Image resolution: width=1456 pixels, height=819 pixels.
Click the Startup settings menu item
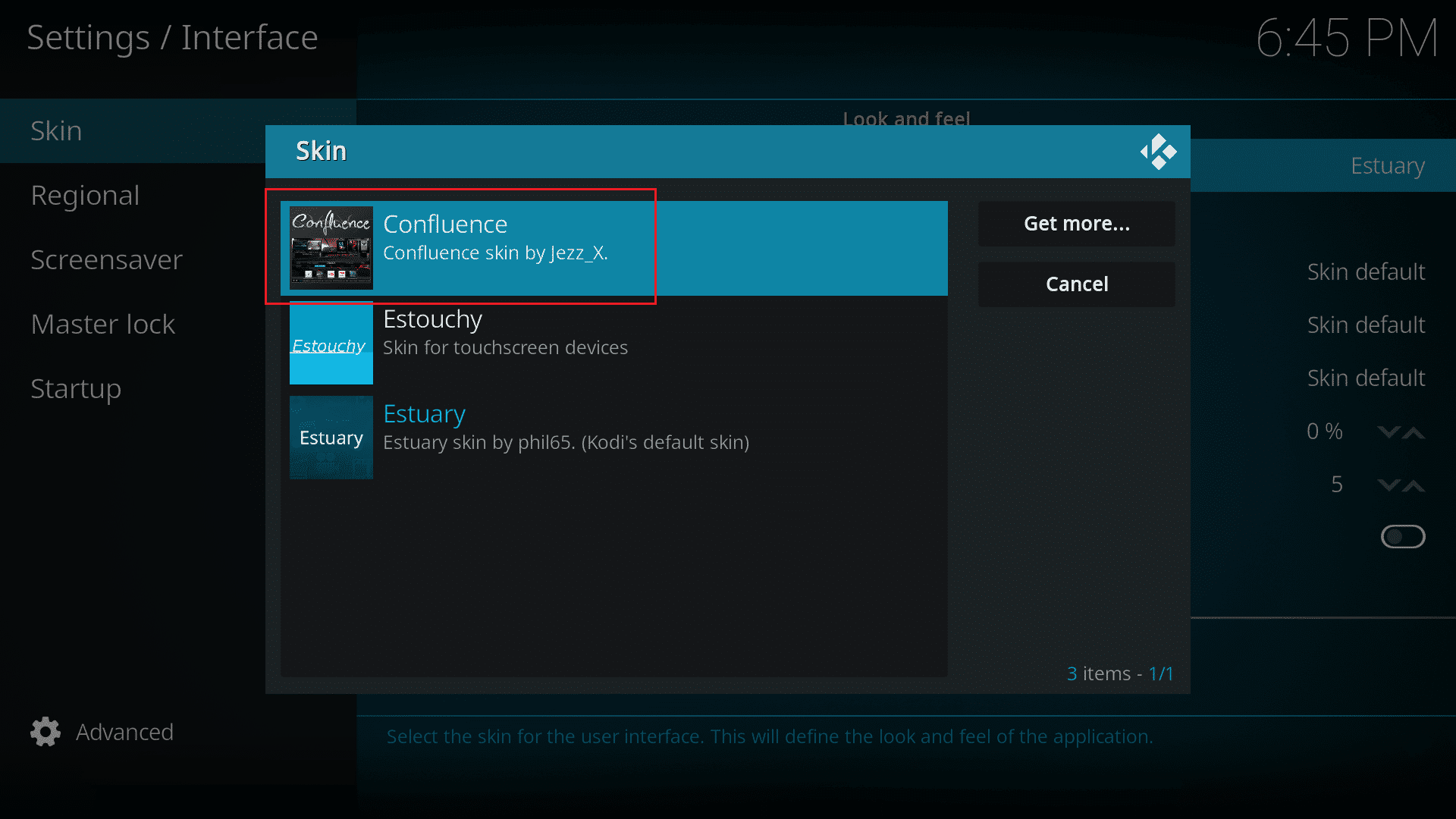pyautogui.click(x=74, y=388)
